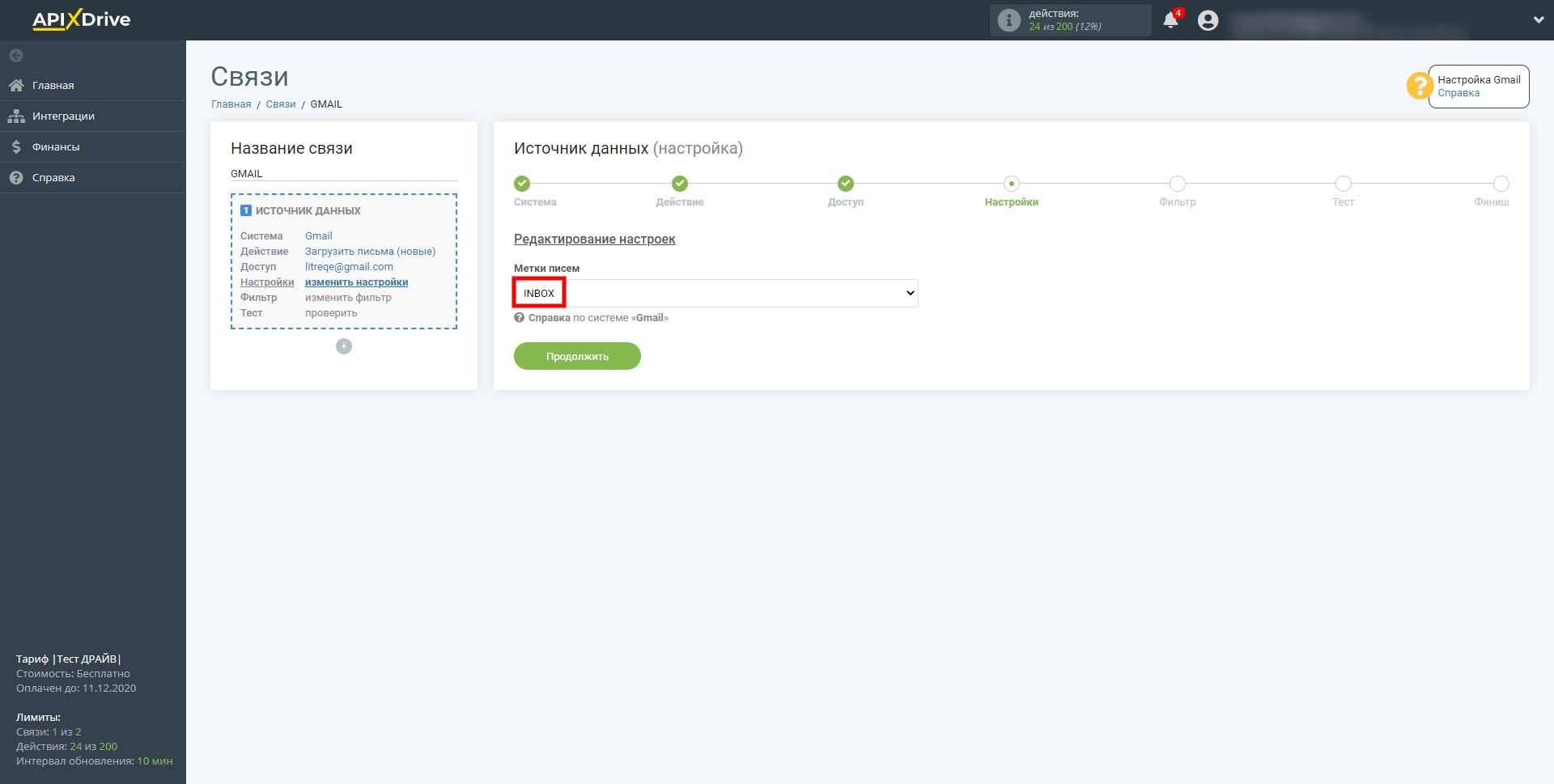This screenshot has height=784, width=1554.
Task: Click the Источник данных block header
Action: tap(300, 210)
